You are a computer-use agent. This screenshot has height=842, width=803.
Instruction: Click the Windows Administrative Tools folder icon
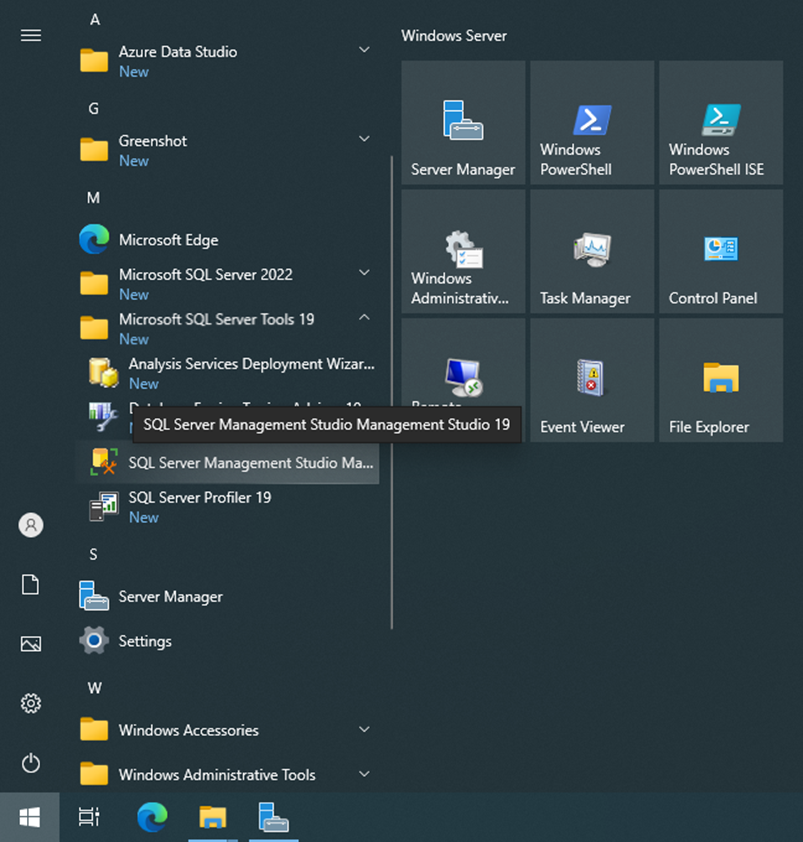94,774
